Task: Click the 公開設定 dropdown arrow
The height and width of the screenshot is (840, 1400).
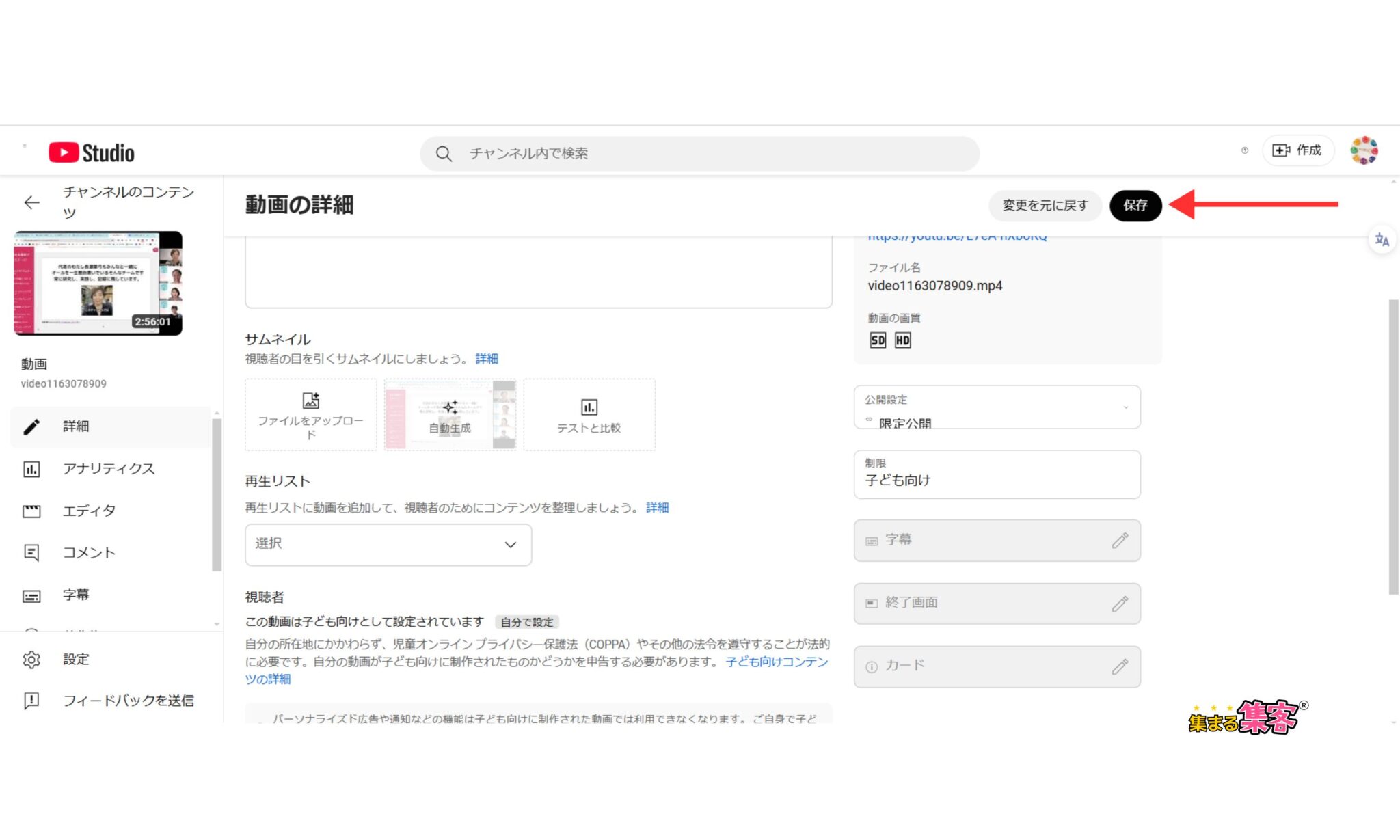Action: pyautogui.click(x=1125, y=407)
